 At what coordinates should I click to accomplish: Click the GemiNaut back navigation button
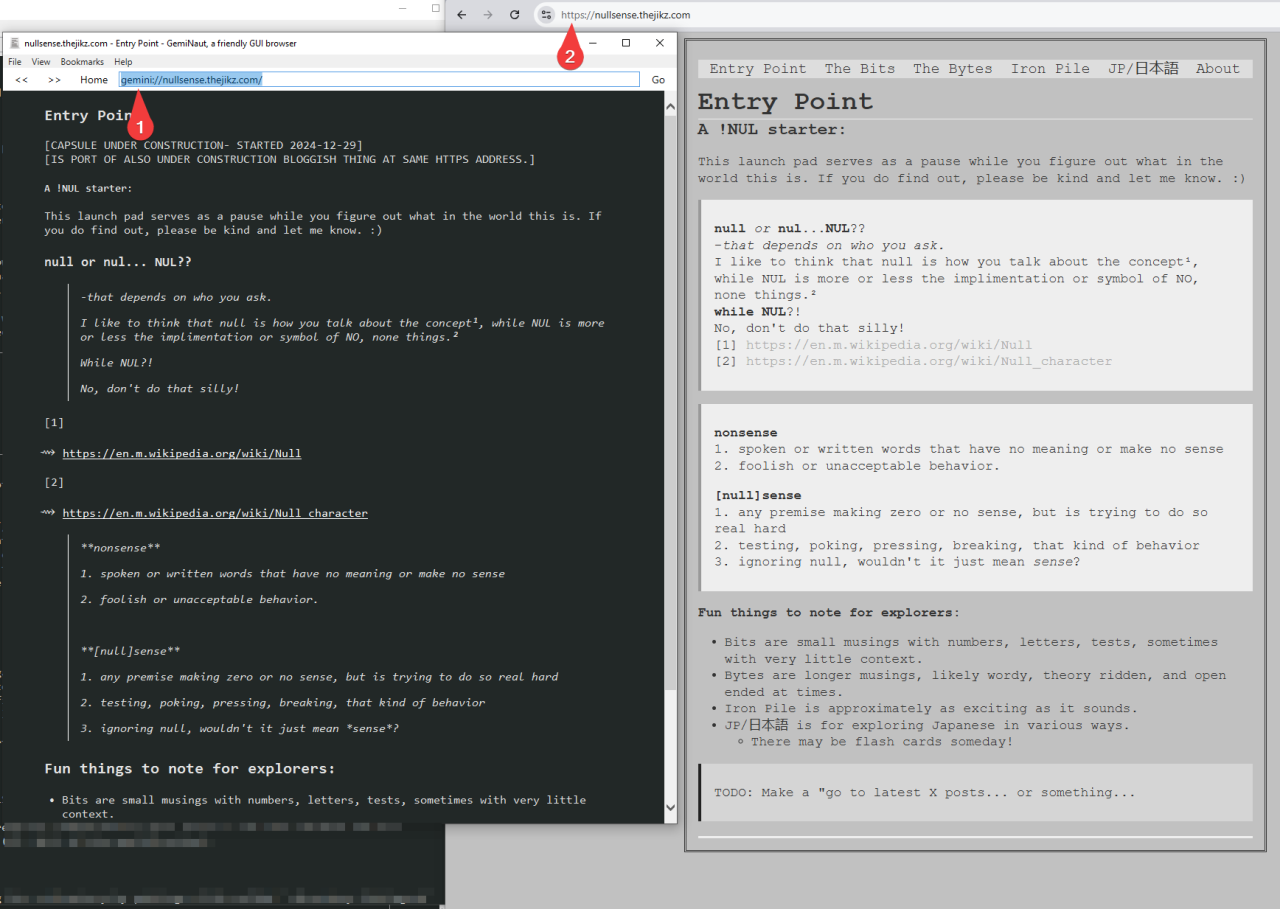pyautogui.click(x=21, y=80)
